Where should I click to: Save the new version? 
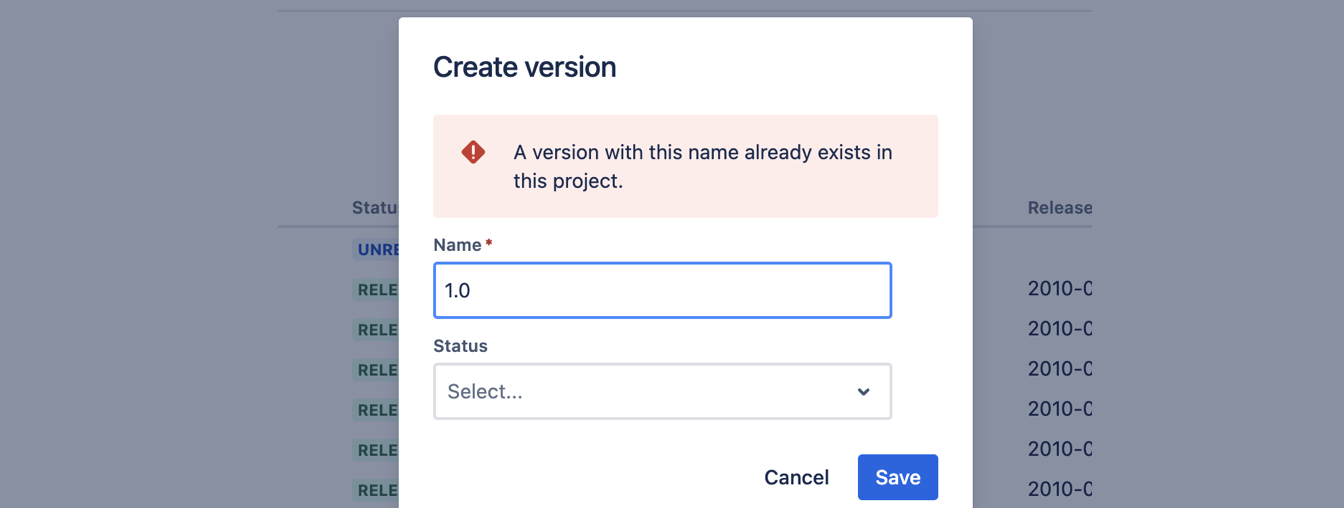pyautogui.click(x=898, y=477)
